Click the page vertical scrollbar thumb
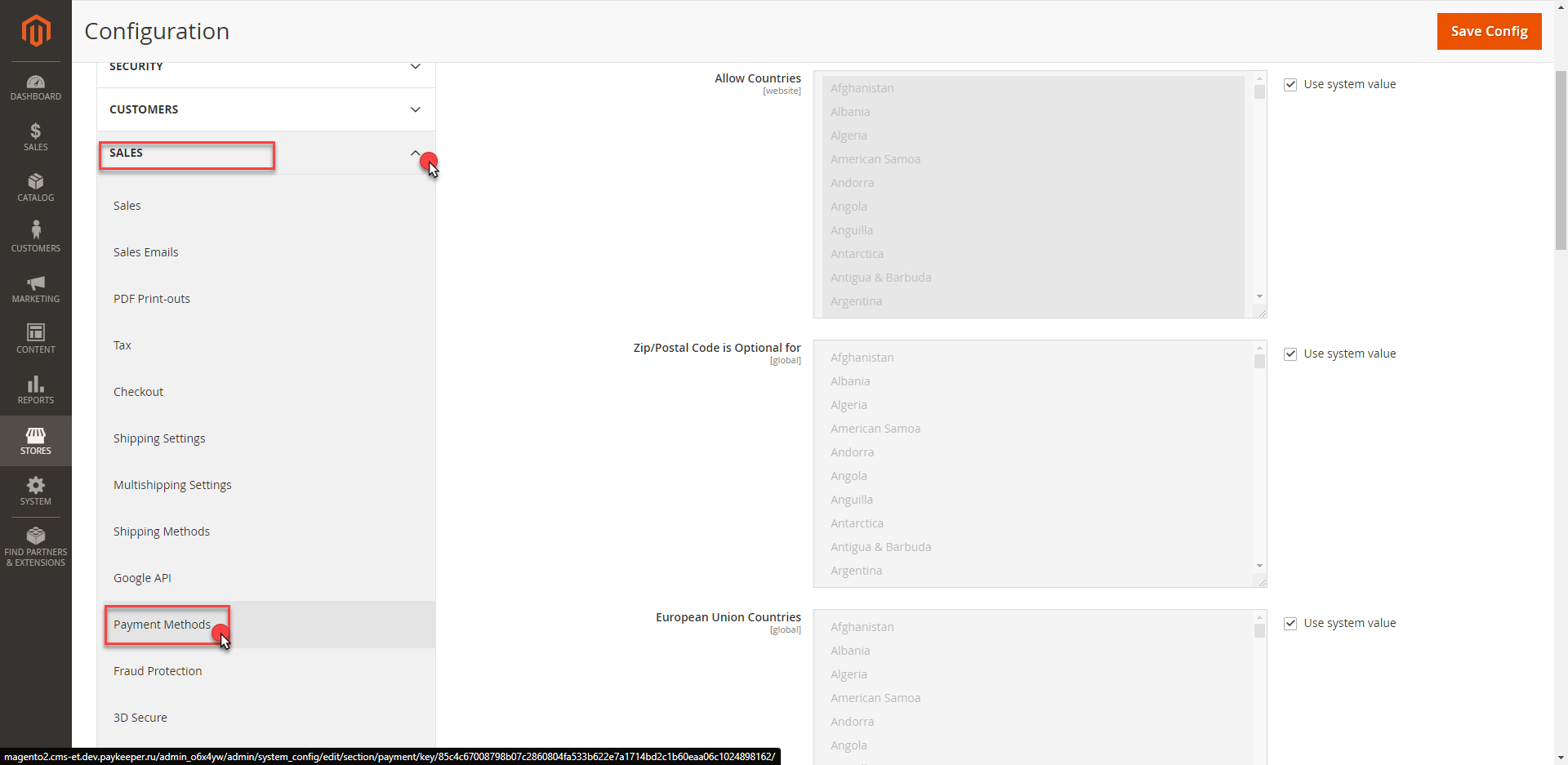Viewport: 1568px width, 765px height. pos(1561,159)
